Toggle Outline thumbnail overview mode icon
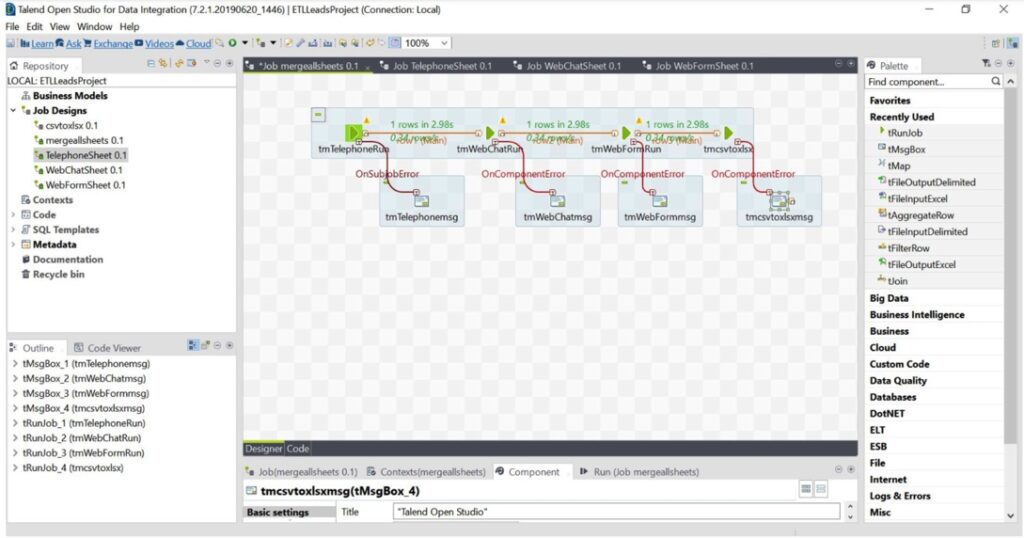Screen dimensions: 1024x538 (x=205, y=345)
